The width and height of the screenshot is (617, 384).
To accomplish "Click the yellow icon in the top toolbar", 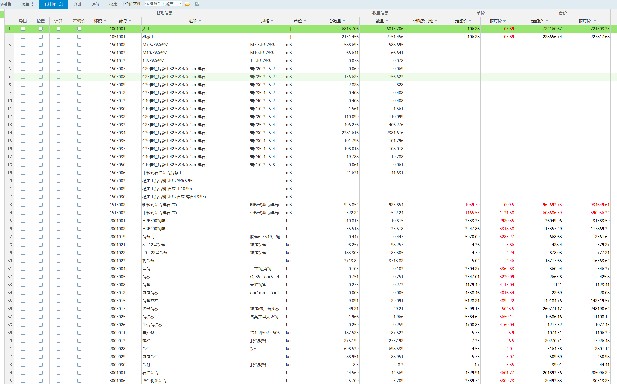I will pos(188,4).
